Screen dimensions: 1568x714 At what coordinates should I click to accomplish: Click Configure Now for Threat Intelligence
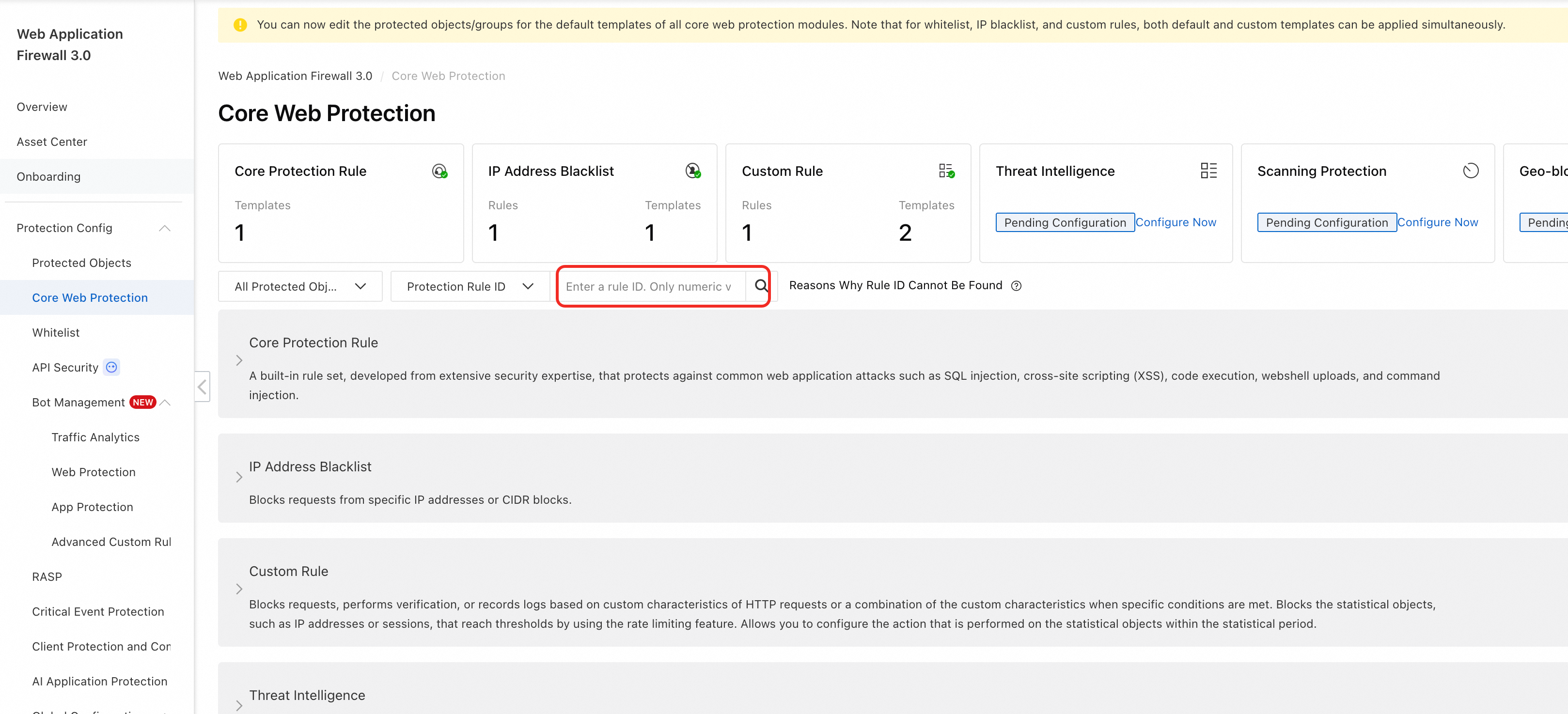point(1176,222)
